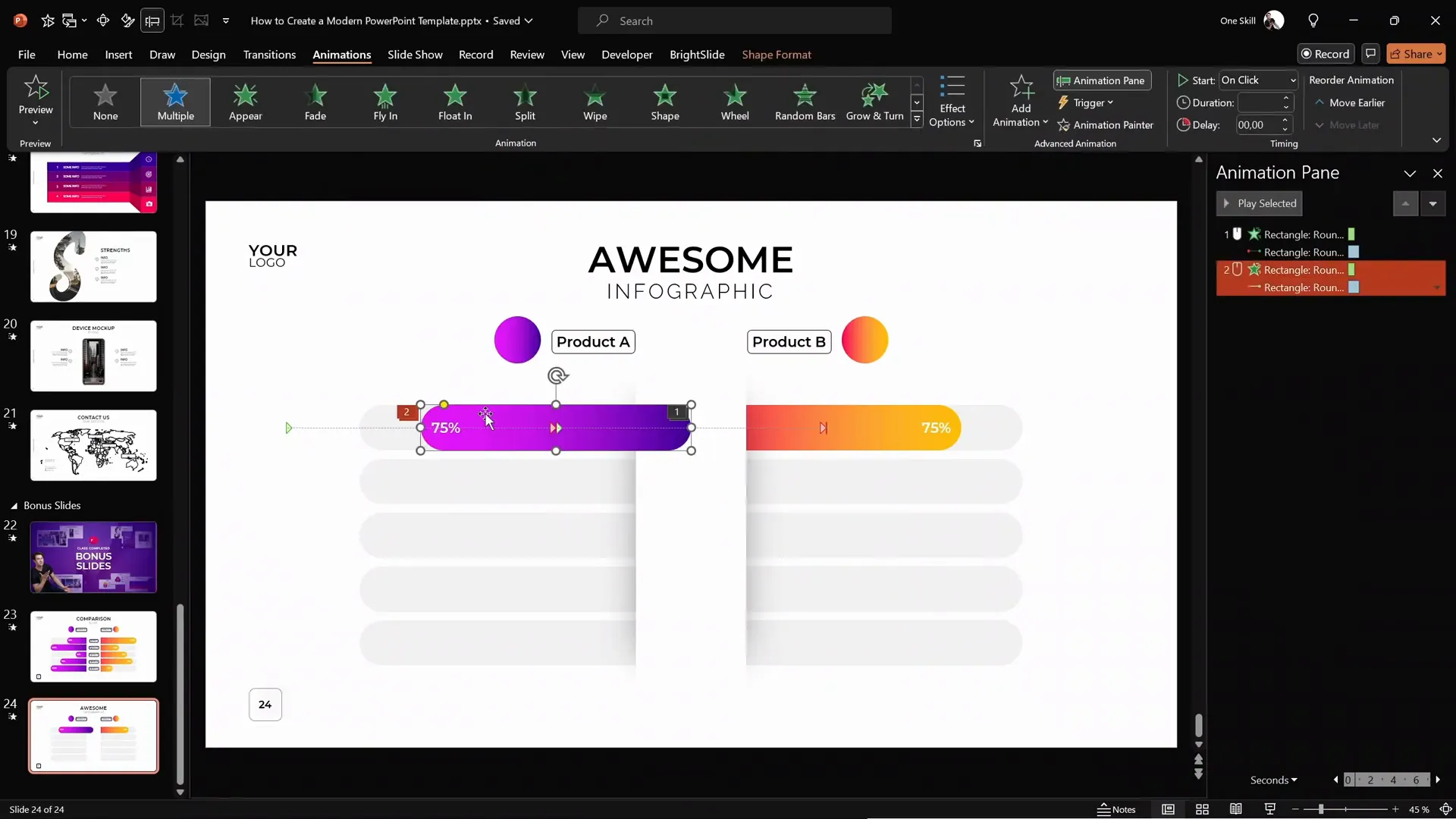1456x819 pixels.
Task: Apply the Appear animation effect
Action: coord(245,102)
